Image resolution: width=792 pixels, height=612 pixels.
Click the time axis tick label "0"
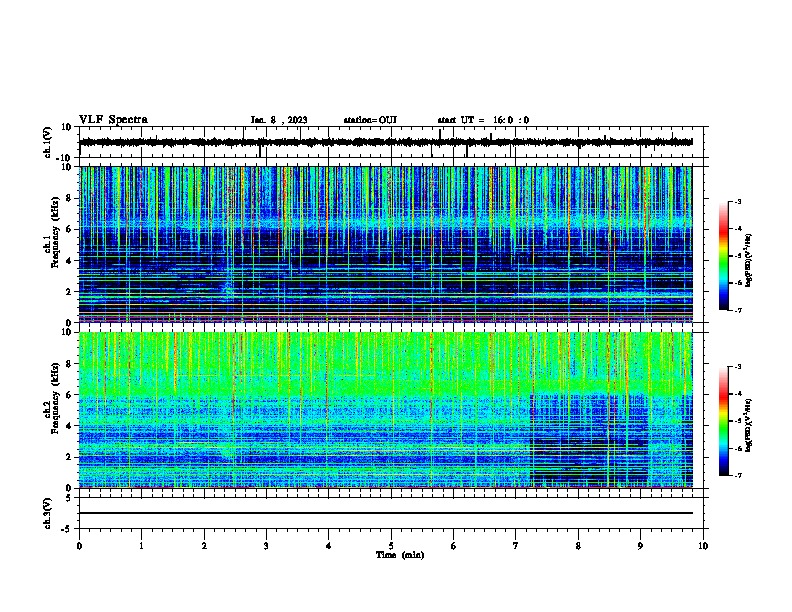click(79, 546)
